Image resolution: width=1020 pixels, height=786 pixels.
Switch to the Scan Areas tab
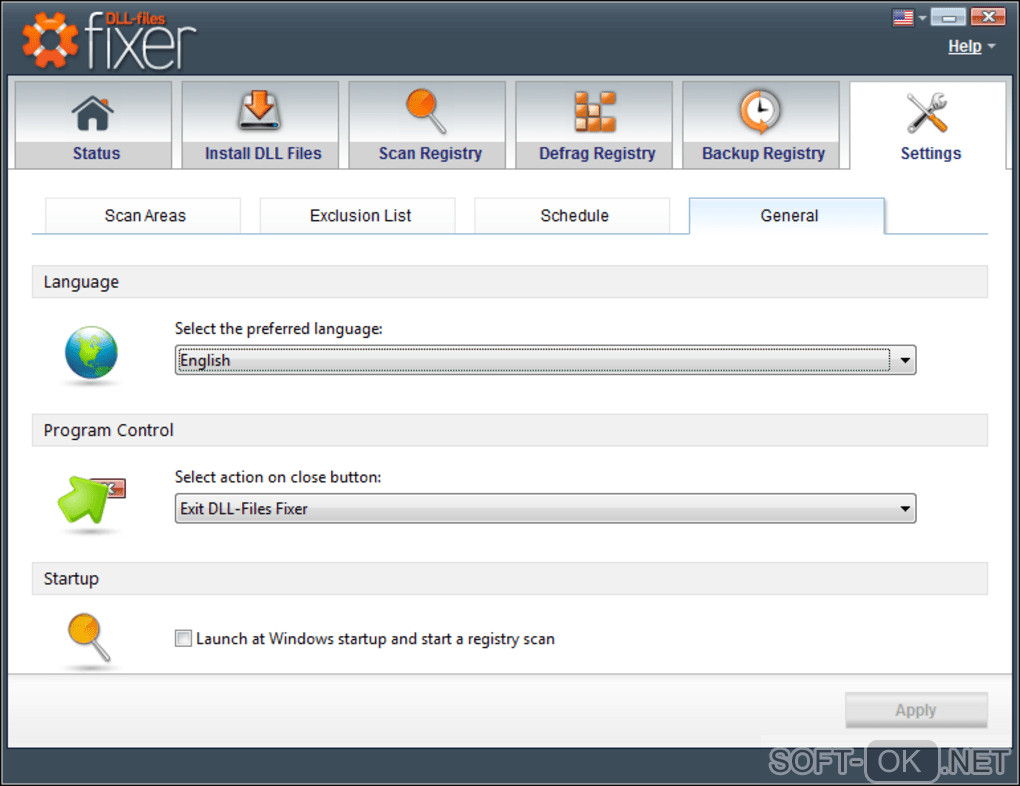(143, 215)
